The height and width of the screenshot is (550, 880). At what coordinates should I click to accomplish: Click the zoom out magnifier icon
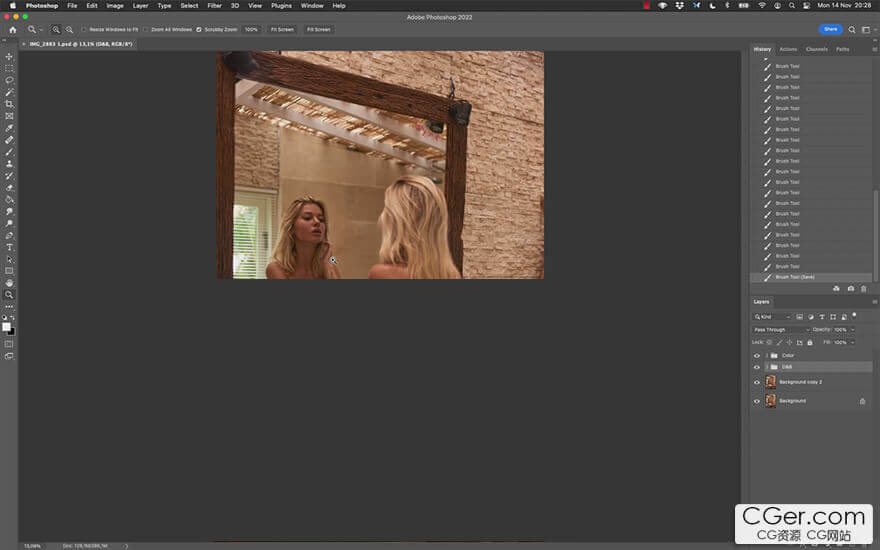[x=69, y=30]
